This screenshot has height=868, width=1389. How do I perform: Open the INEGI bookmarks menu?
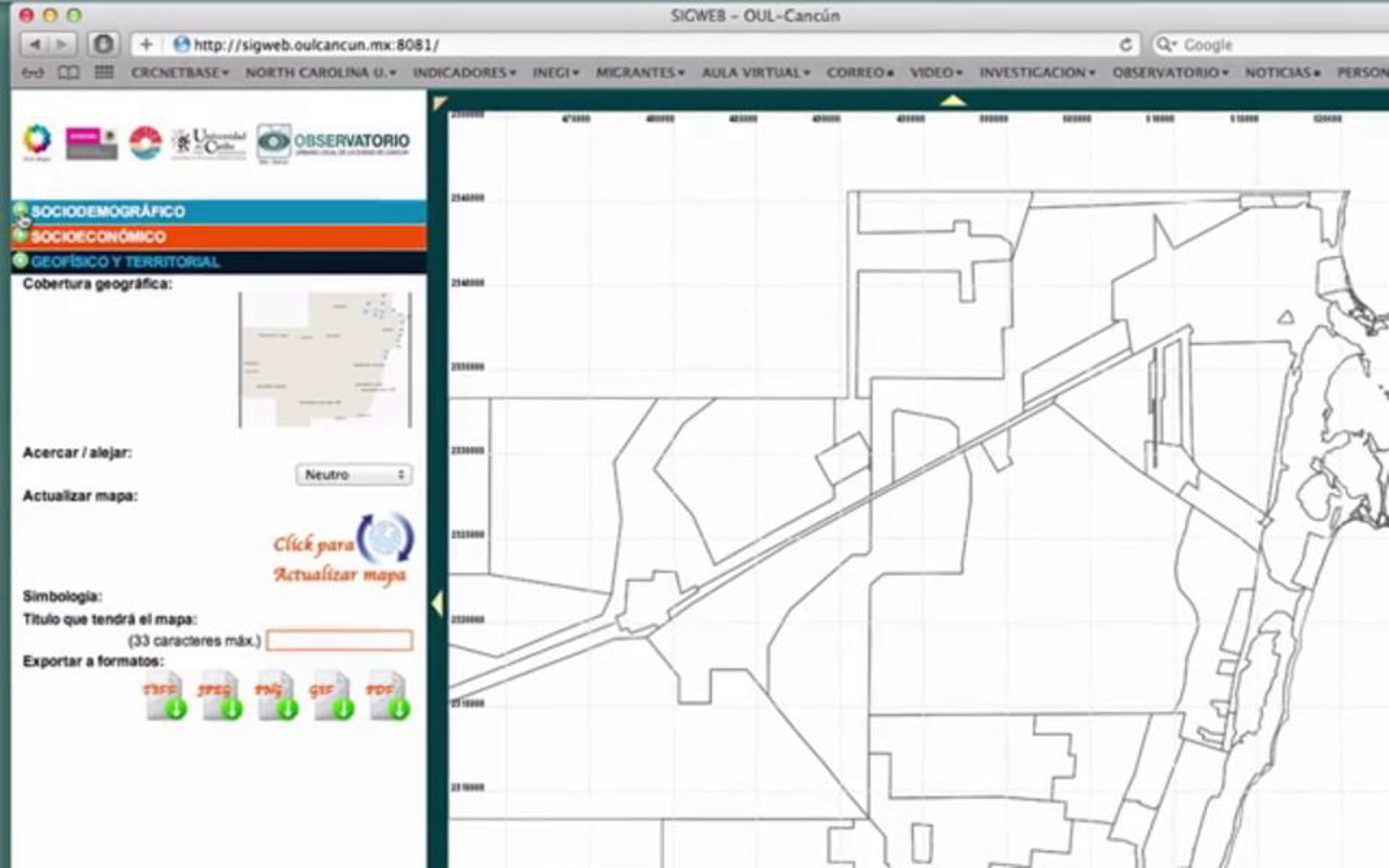[556, 73]
